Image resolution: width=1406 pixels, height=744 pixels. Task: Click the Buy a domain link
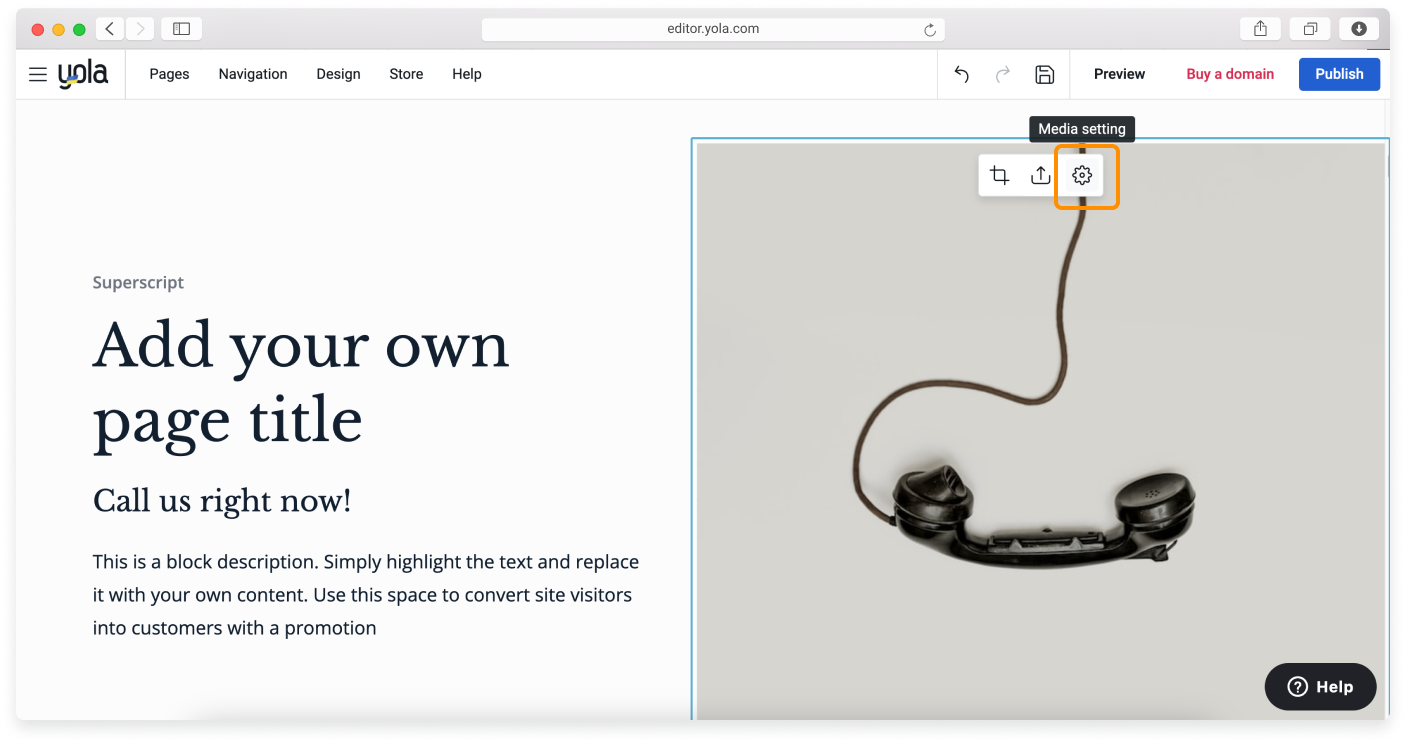(1230, 74)
